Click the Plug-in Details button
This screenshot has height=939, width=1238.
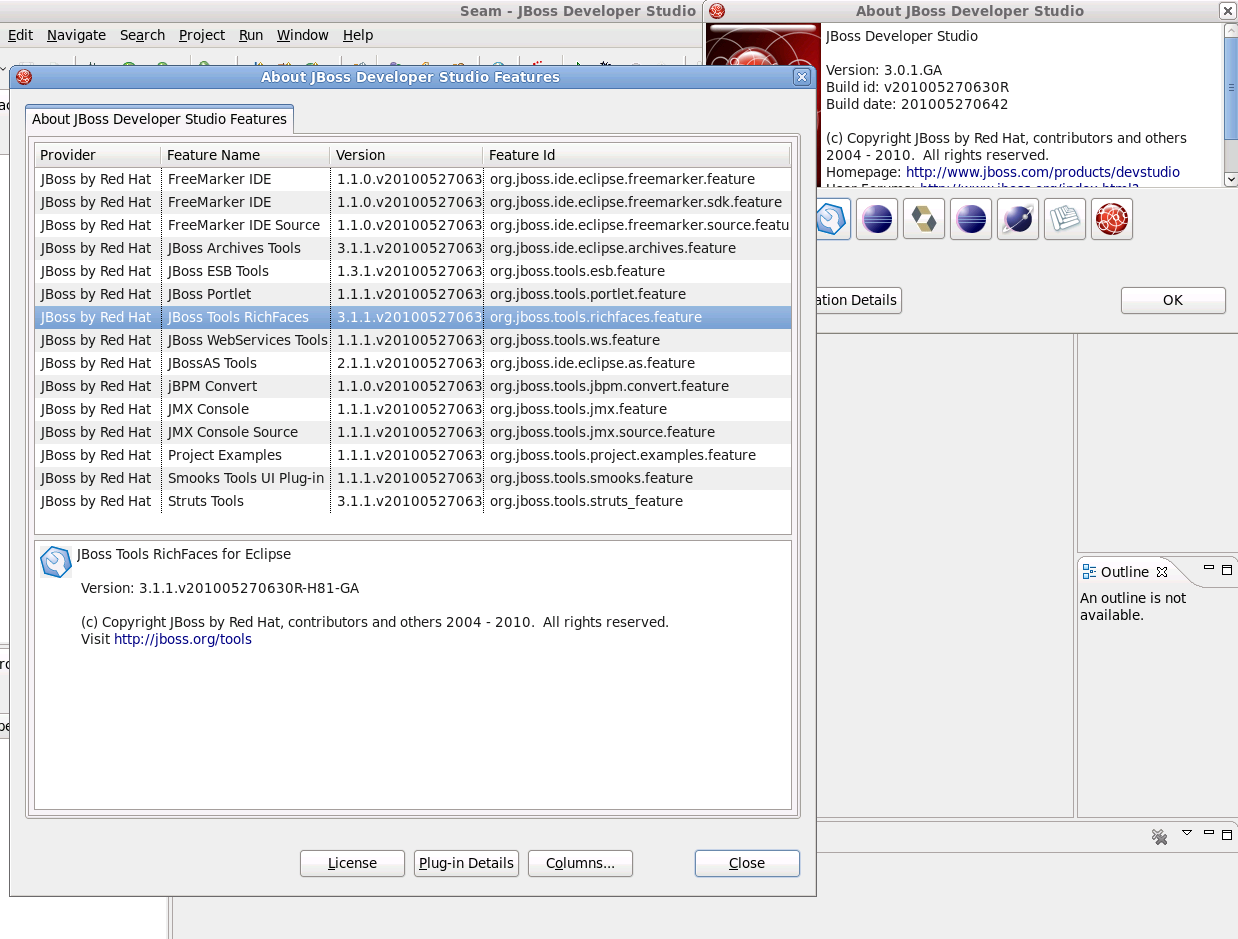click(x=466, y=863)
